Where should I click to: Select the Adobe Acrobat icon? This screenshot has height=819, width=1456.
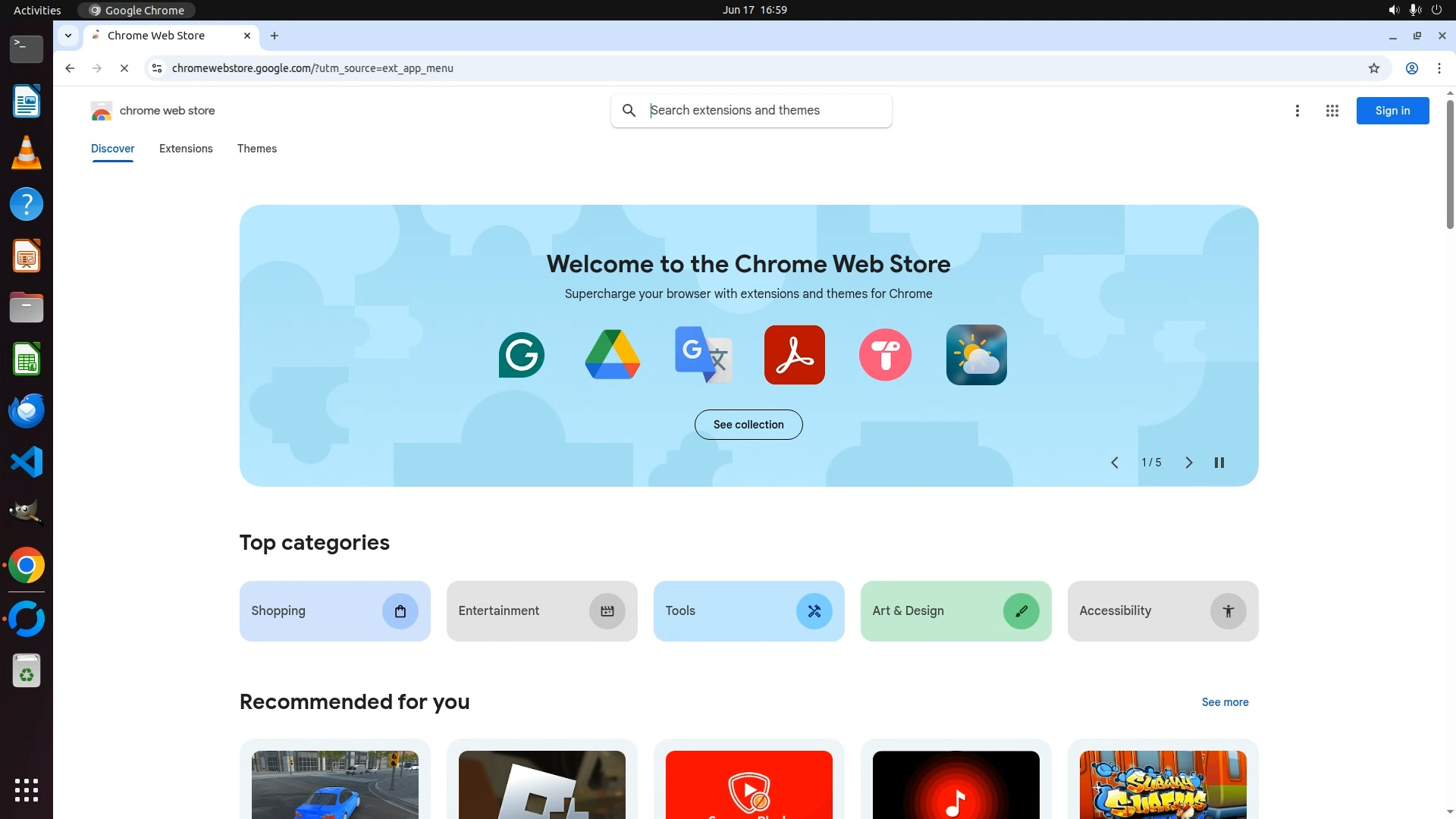(x=794, y=355)
